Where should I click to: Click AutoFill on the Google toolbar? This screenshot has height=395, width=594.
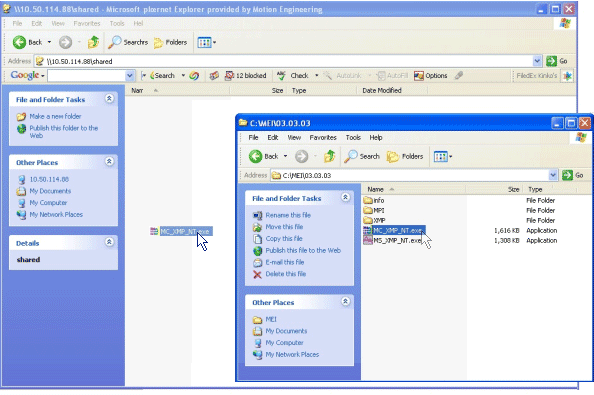[392, 76]
